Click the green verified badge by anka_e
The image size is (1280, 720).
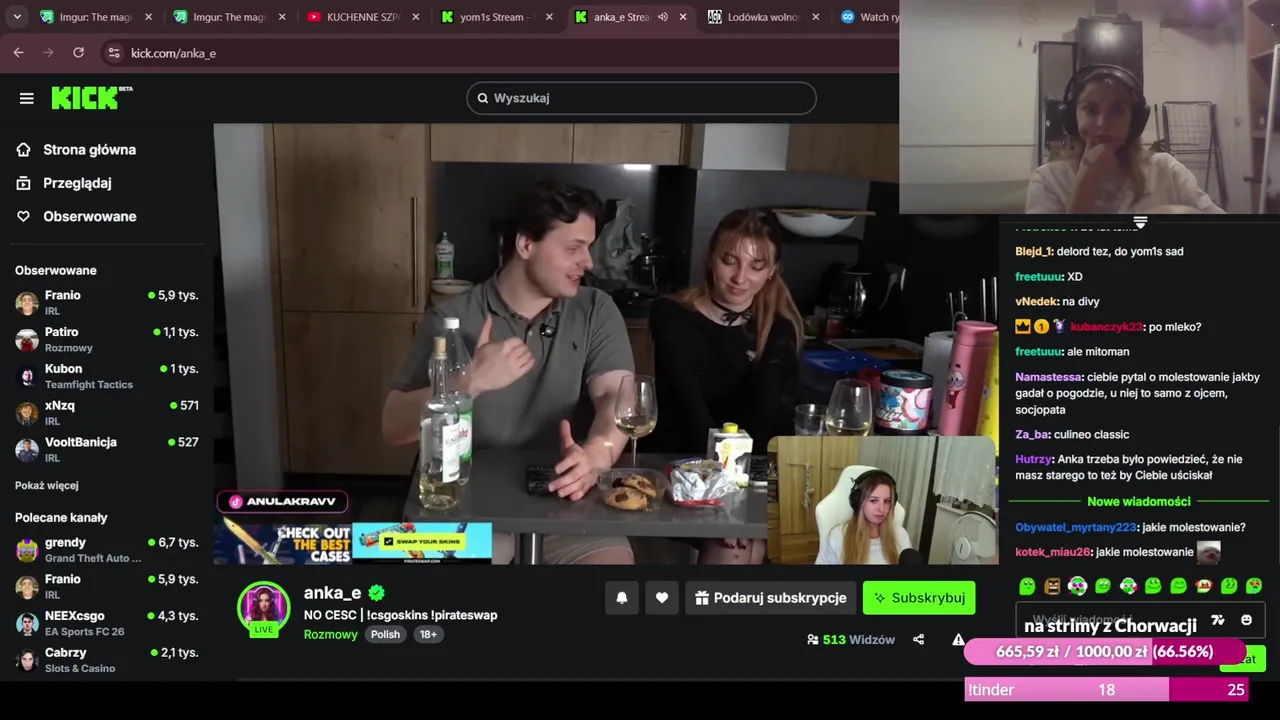pyautogui.click(x=376, y=593)
